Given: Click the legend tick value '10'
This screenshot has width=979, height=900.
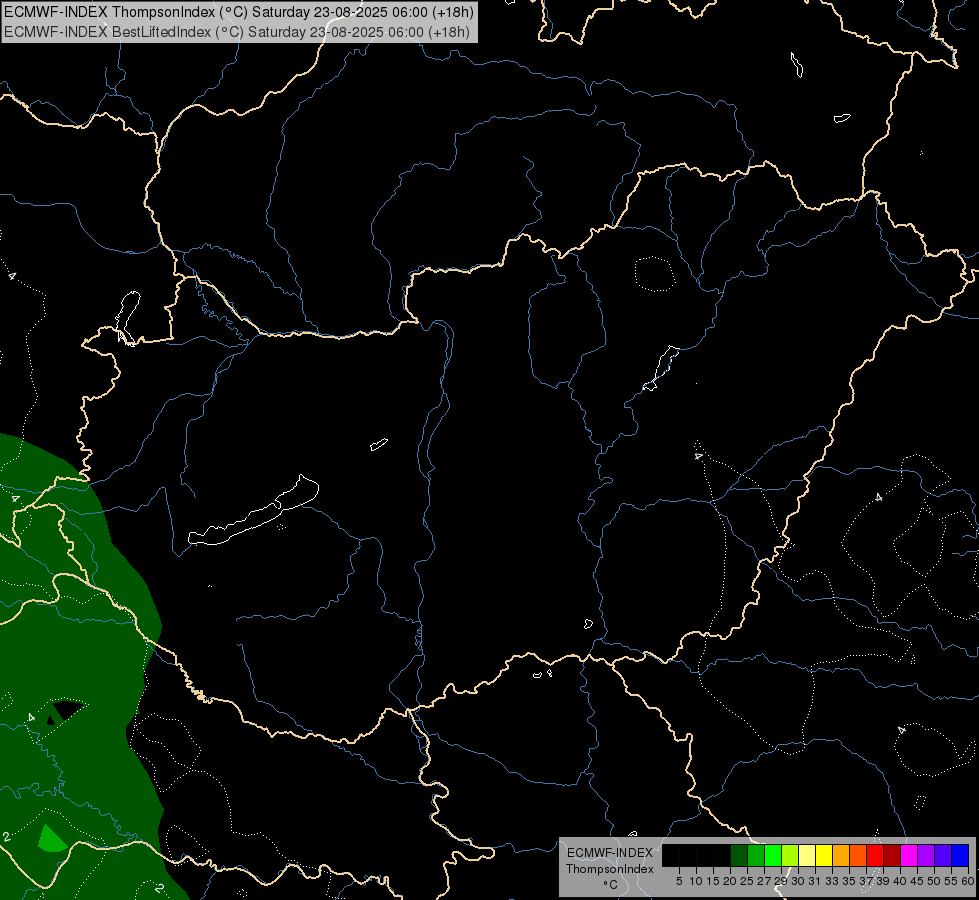Looking at the screenshot, I should point(696,881).
